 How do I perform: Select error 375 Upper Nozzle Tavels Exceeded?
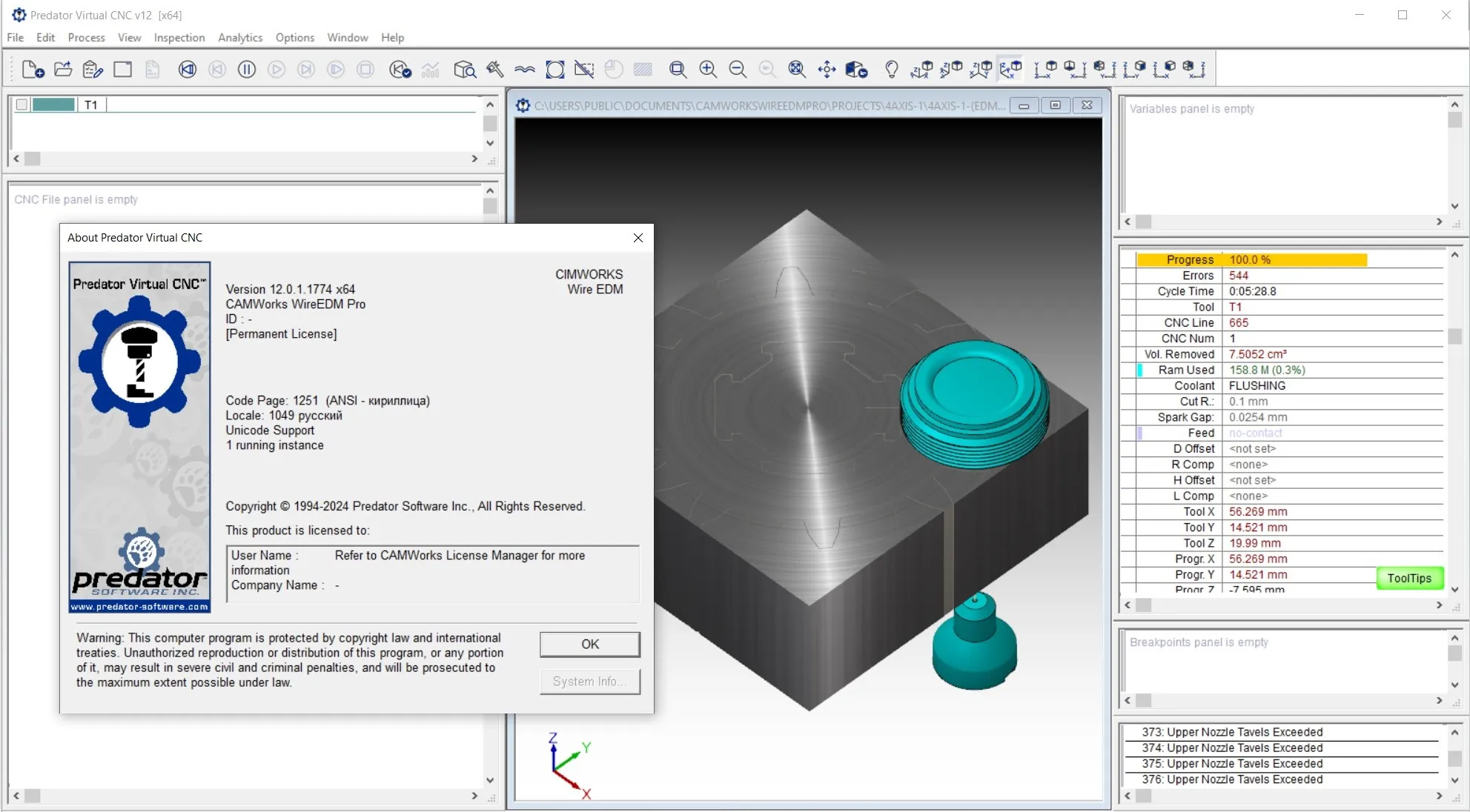(1231, 764)
